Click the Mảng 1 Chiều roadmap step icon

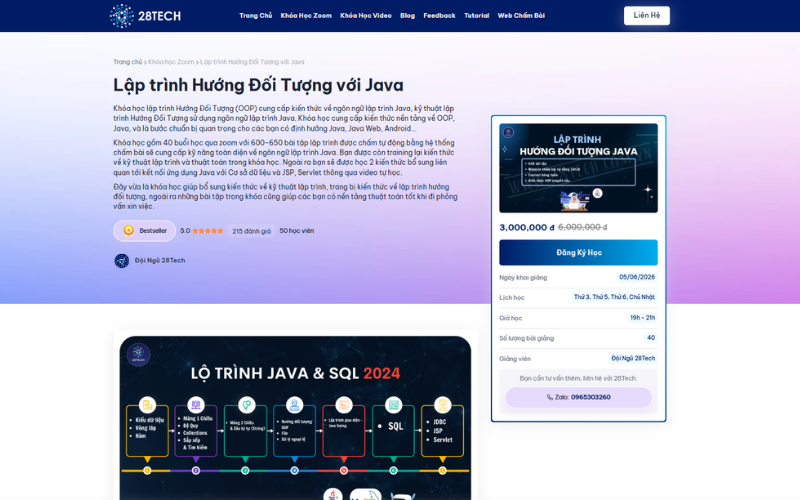[x=196, y=405]
